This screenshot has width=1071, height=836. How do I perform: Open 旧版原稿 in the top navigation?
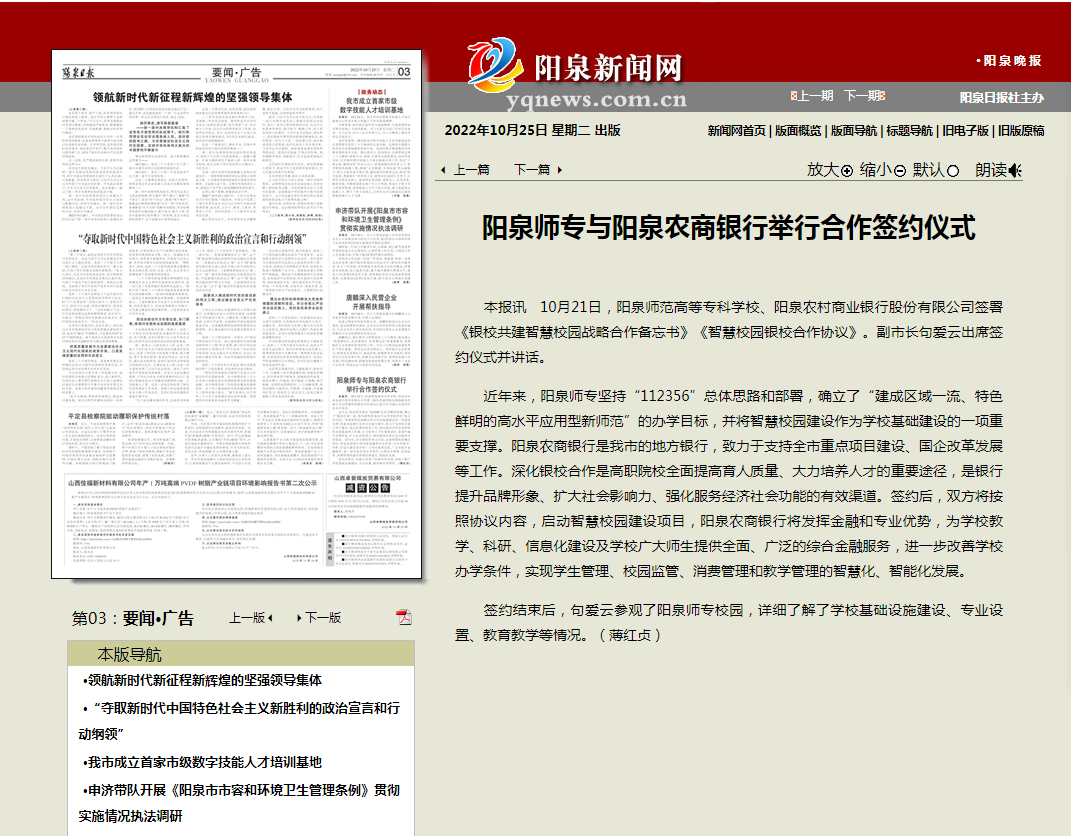(1021, 130)
